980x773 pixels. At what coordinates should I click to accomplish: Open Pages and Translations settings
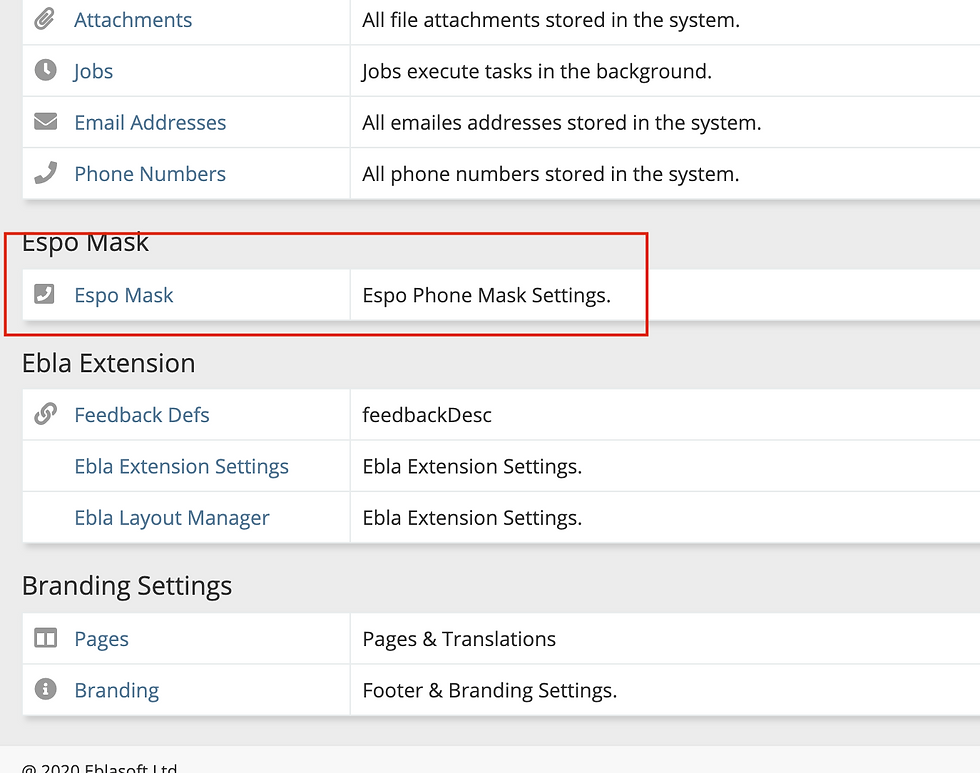(101, 638)
